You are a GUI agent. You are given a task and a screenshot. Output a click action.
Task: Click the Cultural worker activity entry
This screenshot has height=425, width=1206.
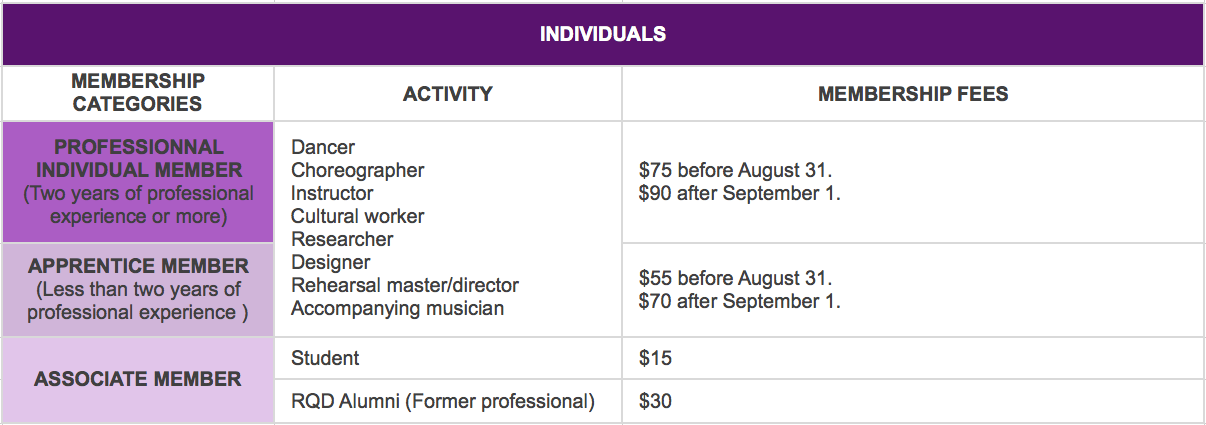pyautogui.click(x=358, y=216)
